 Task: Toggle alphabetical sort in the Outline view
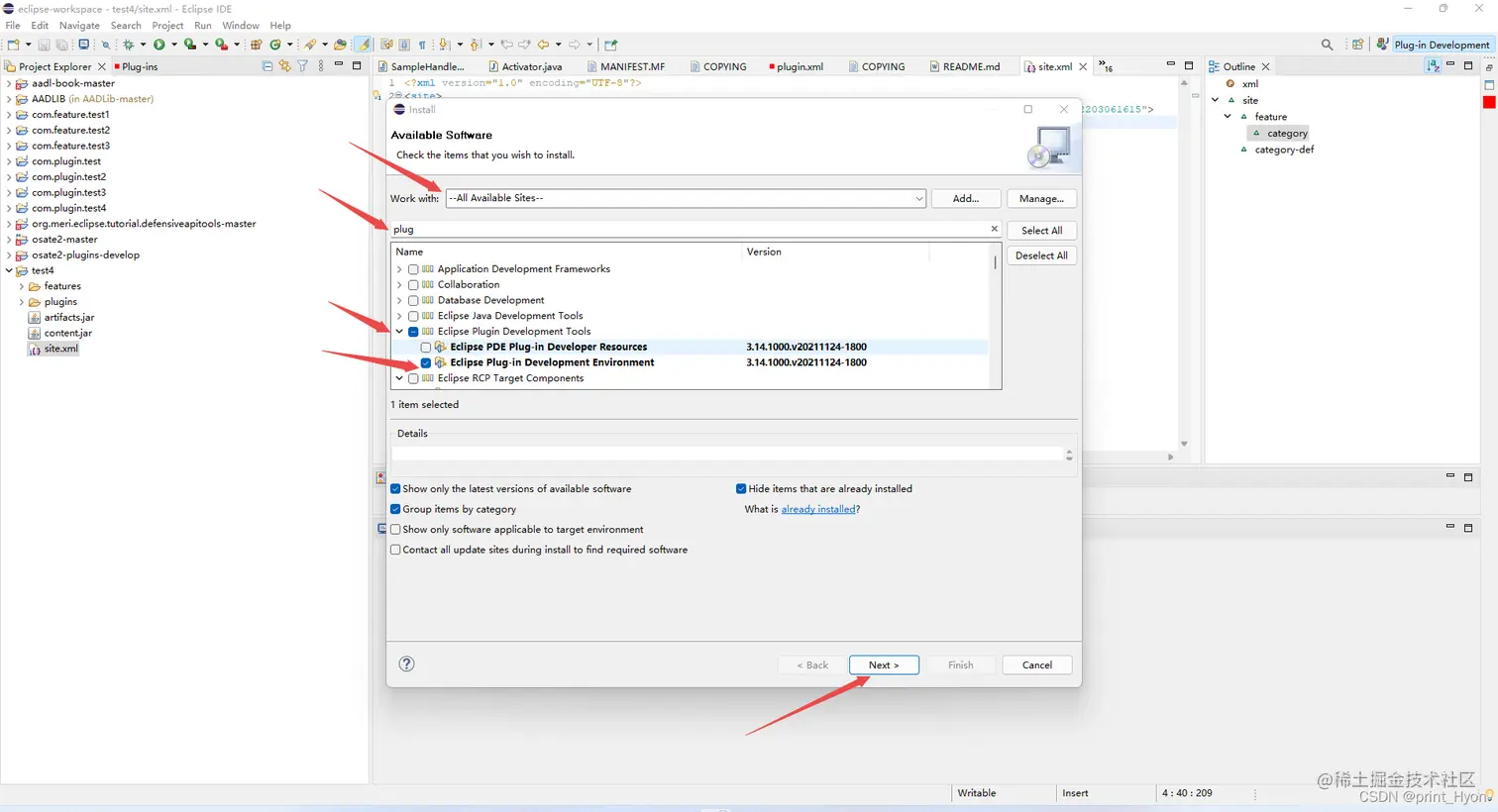click(1433, 66)
